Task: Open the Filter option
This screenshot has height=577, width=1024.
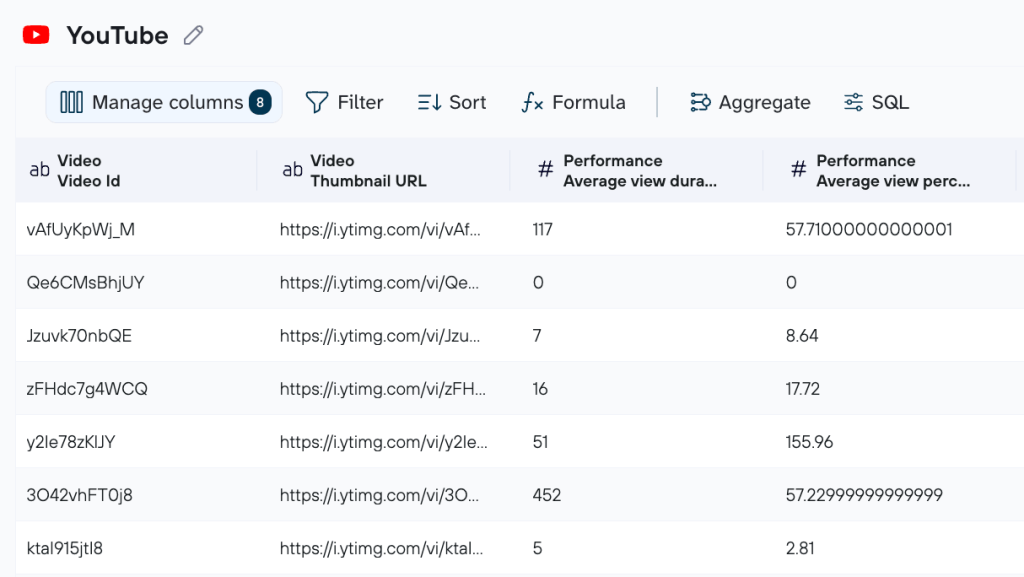Action: (344, 102)
